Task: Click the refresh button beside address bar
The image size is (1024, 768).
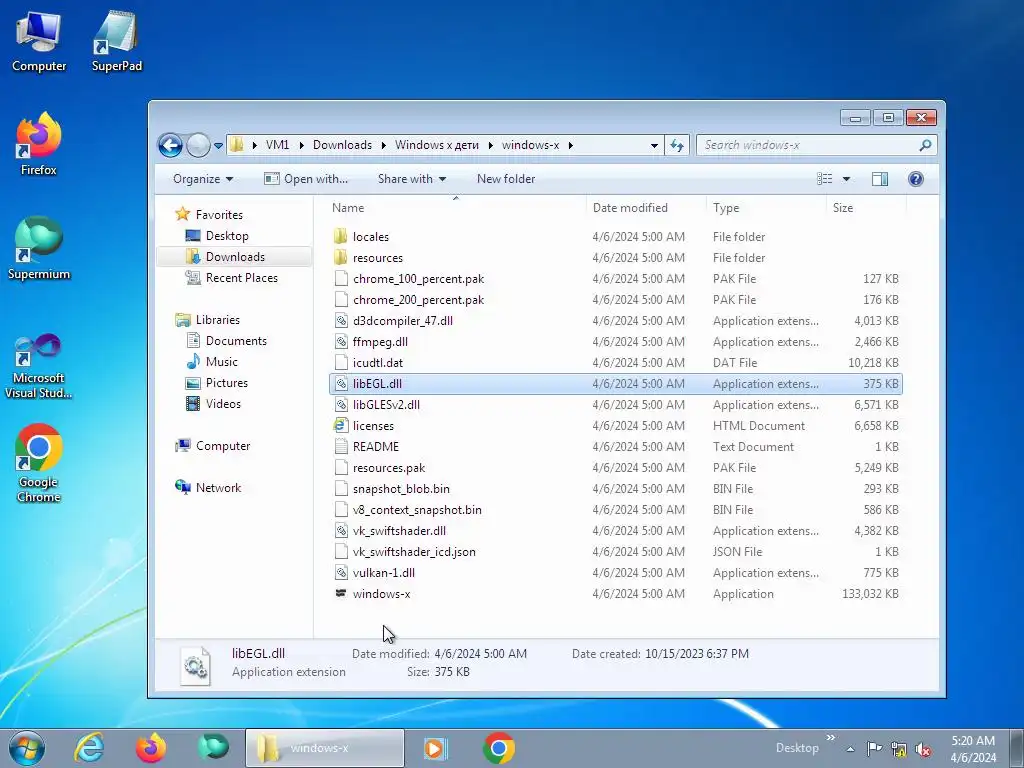Action: 677,145
